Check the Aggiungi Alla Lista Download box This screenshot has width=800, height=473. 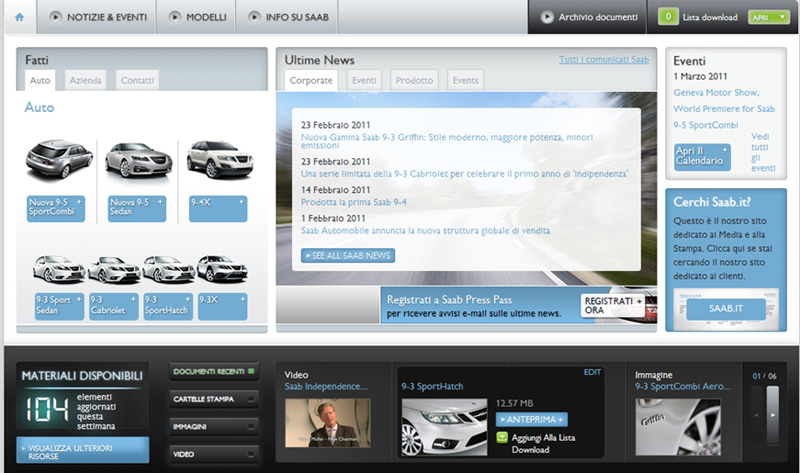coord(502,438)
